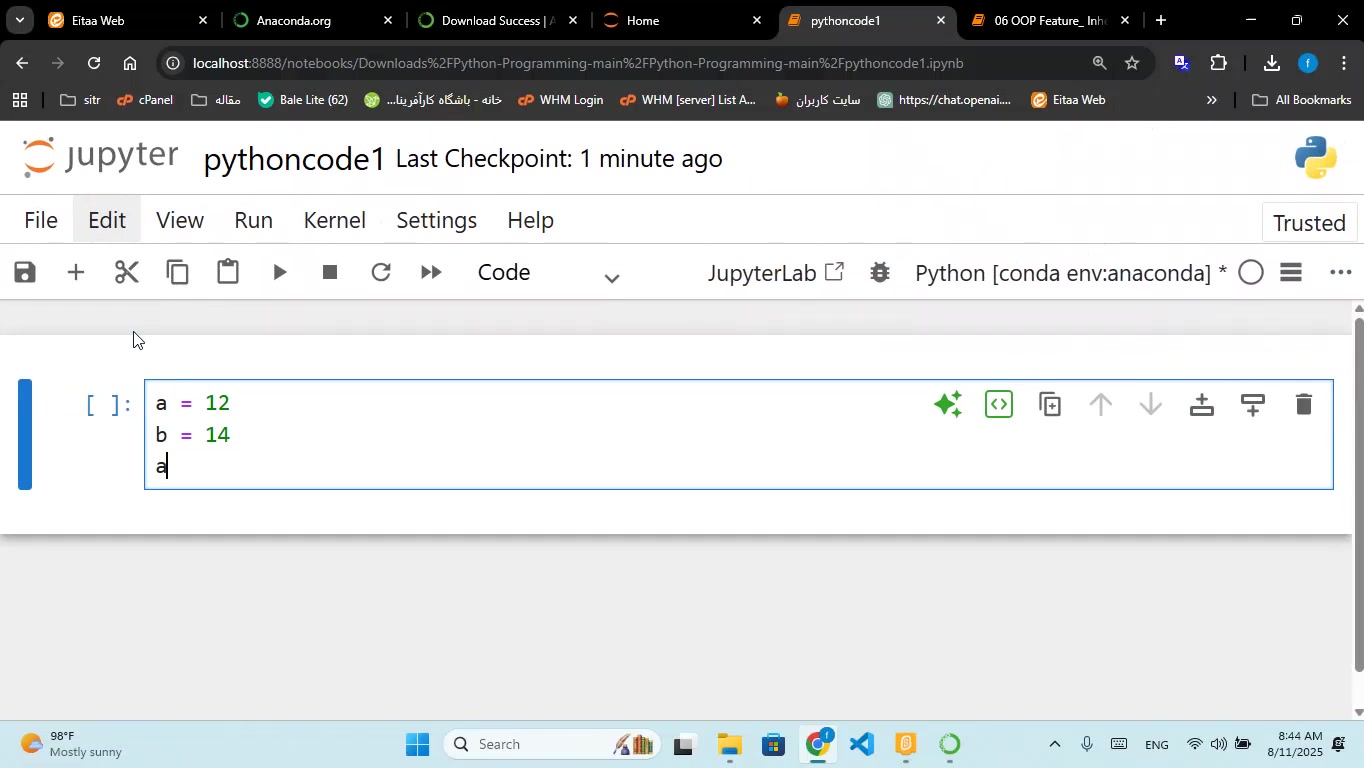Click the browser address bar URL
Image resolution: width=1364 pixels, height=768 pixels.
pos(578,63)
